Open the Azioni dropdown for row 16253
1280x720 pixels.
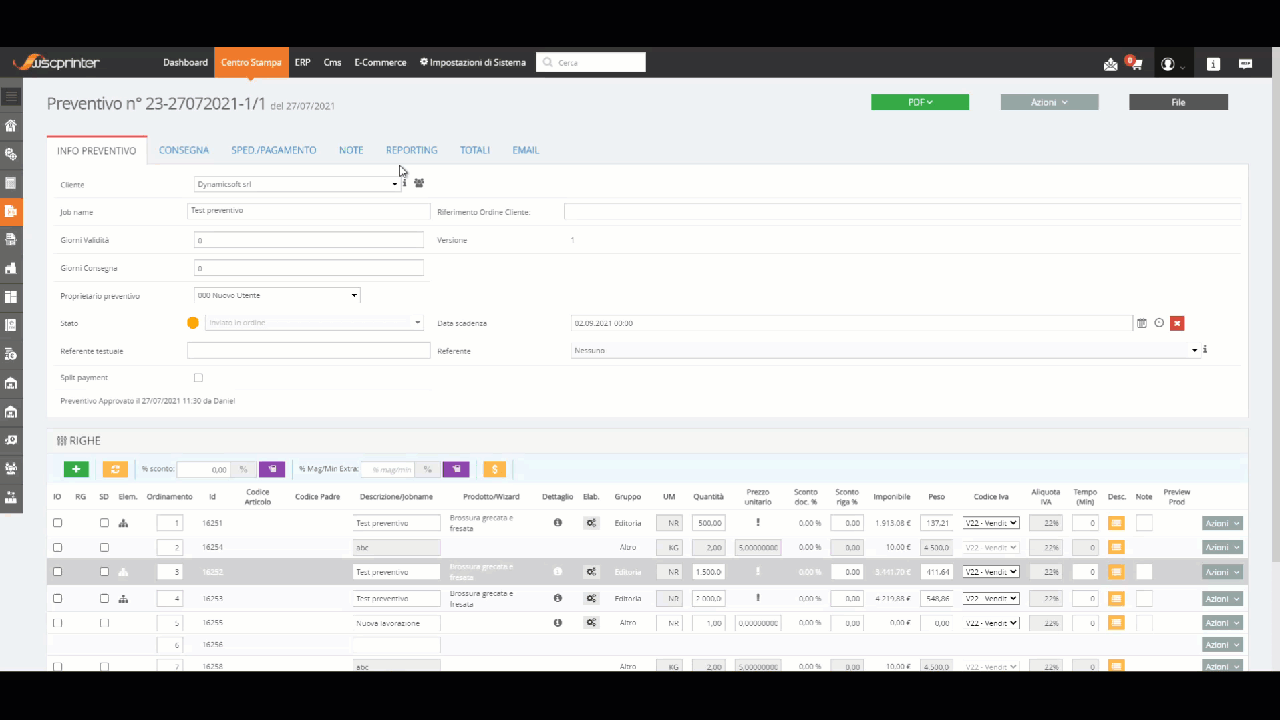(x=1222, y=598)
